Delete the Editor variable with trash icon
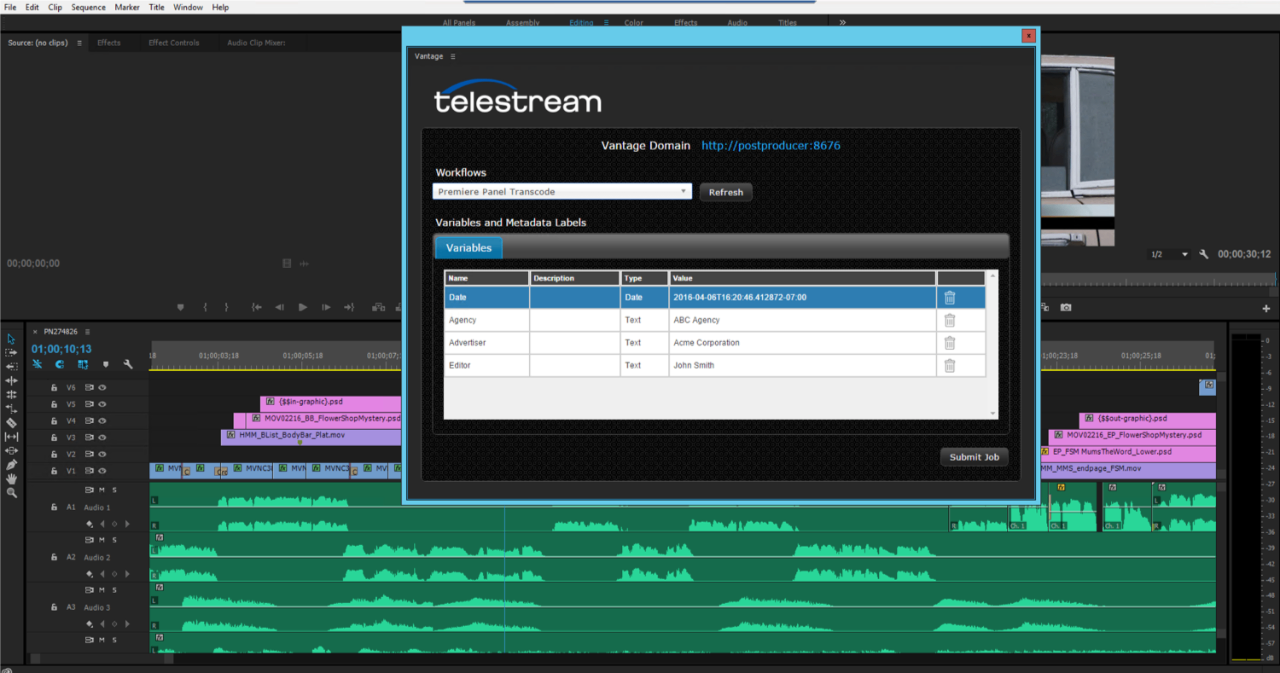 (x=949, y=365)
